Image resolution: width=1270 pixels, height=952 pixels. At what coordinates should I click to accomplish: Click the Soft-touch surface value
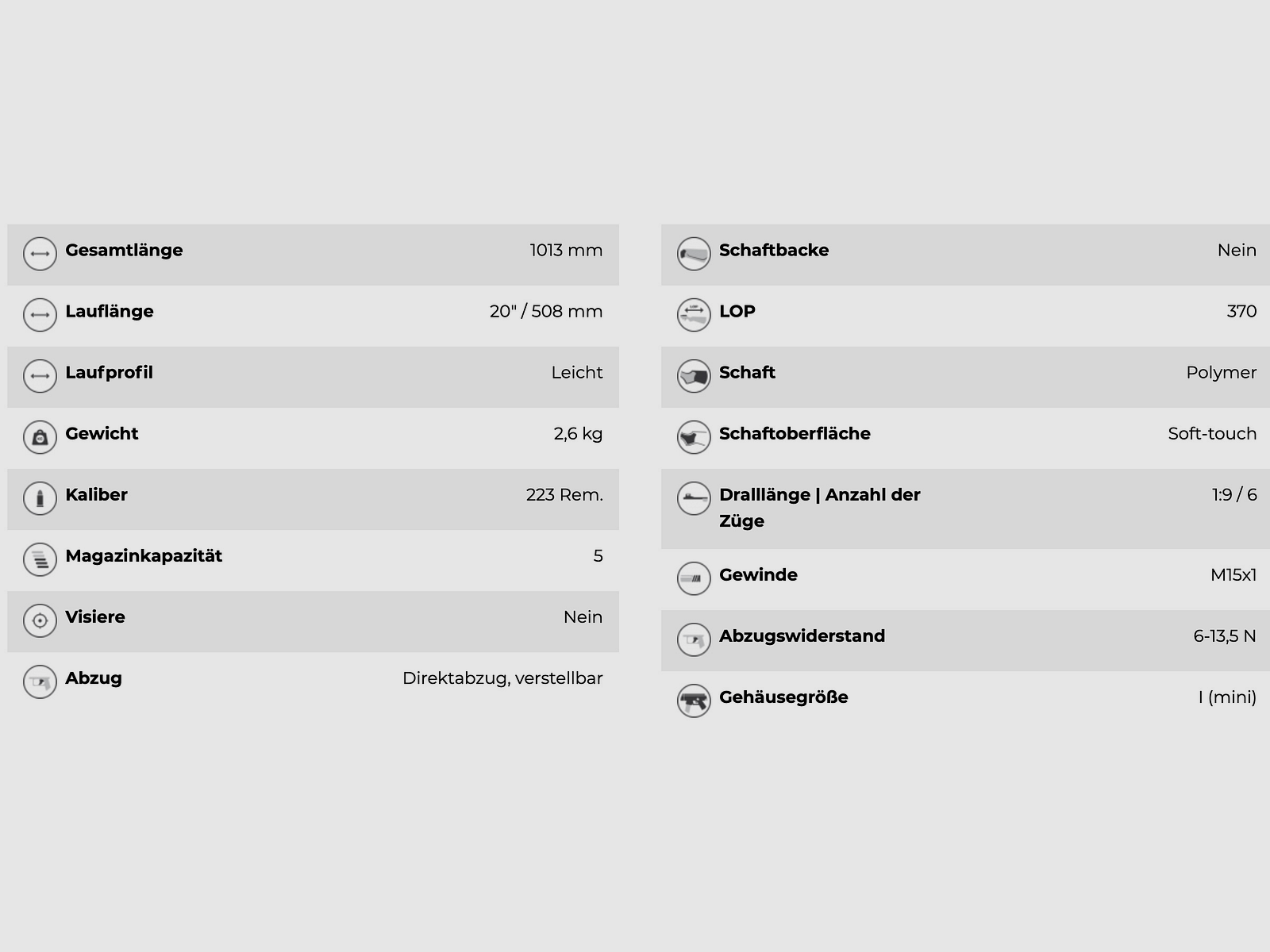click(x=1212, y=434)
